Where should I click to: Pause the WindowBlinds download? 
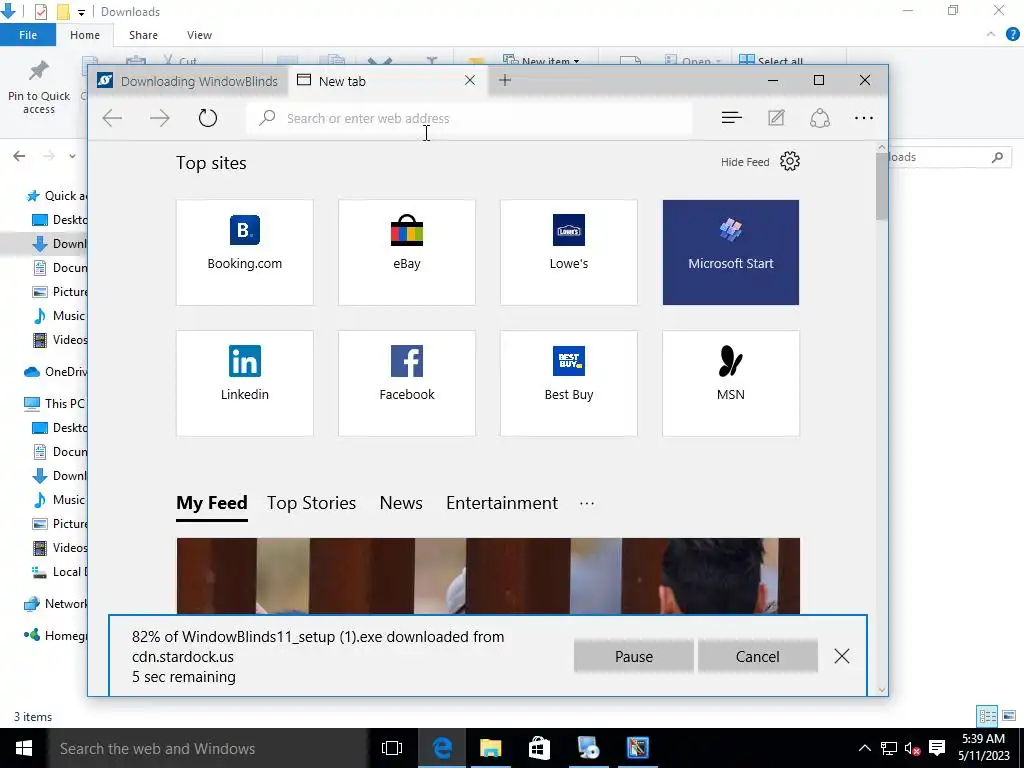(x=633, y=656)
